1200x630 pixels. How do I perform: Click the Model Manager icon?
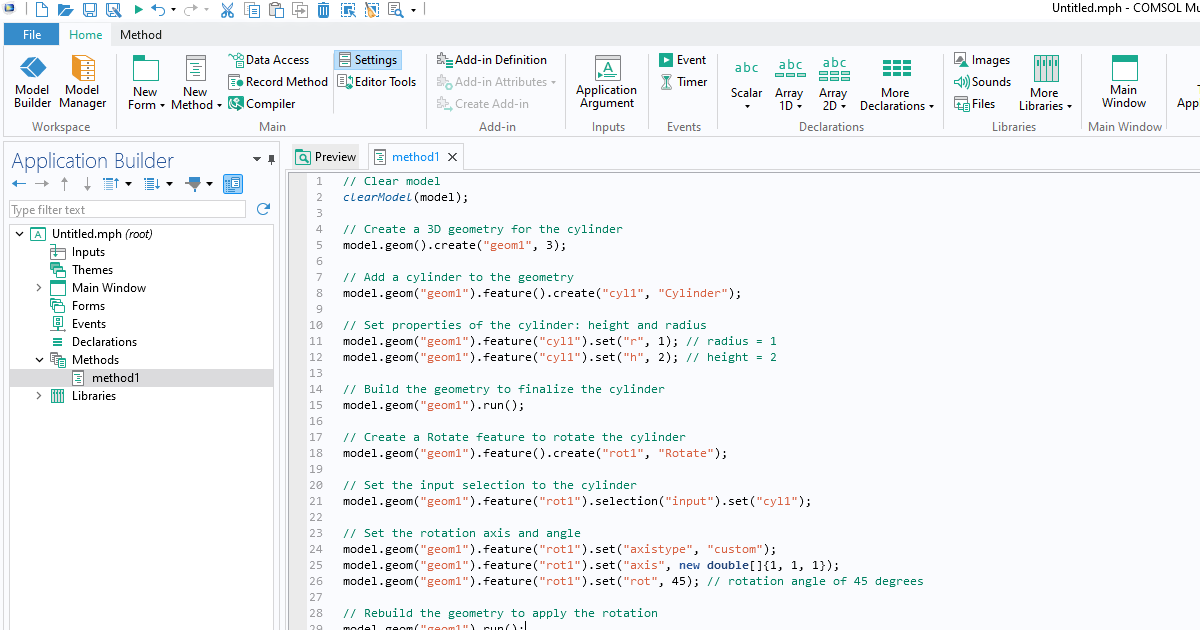[x=83, y=82]
